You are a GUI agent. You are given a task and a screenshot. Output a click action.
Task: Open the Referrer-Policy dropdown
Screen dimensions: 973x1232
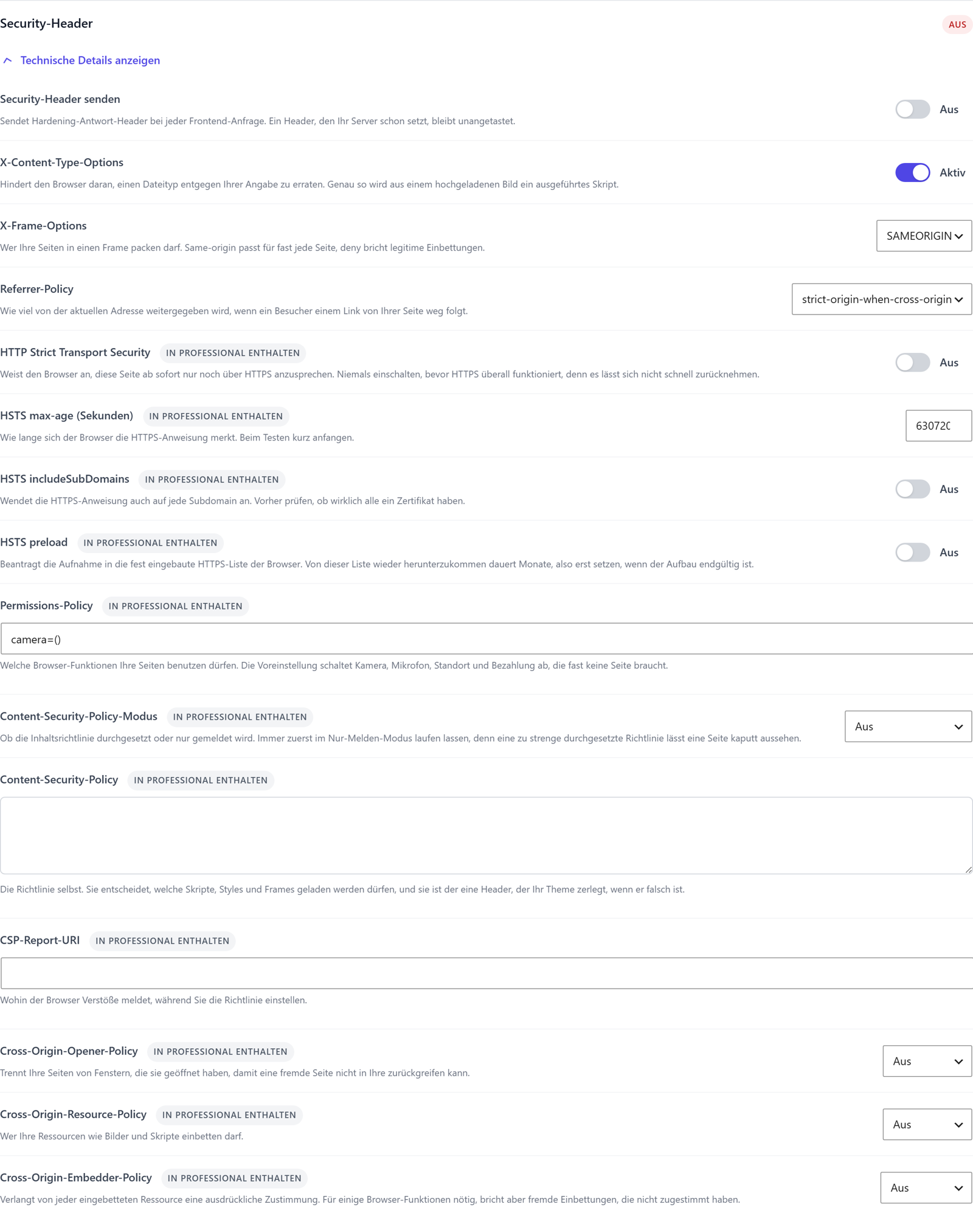(882, 299)
